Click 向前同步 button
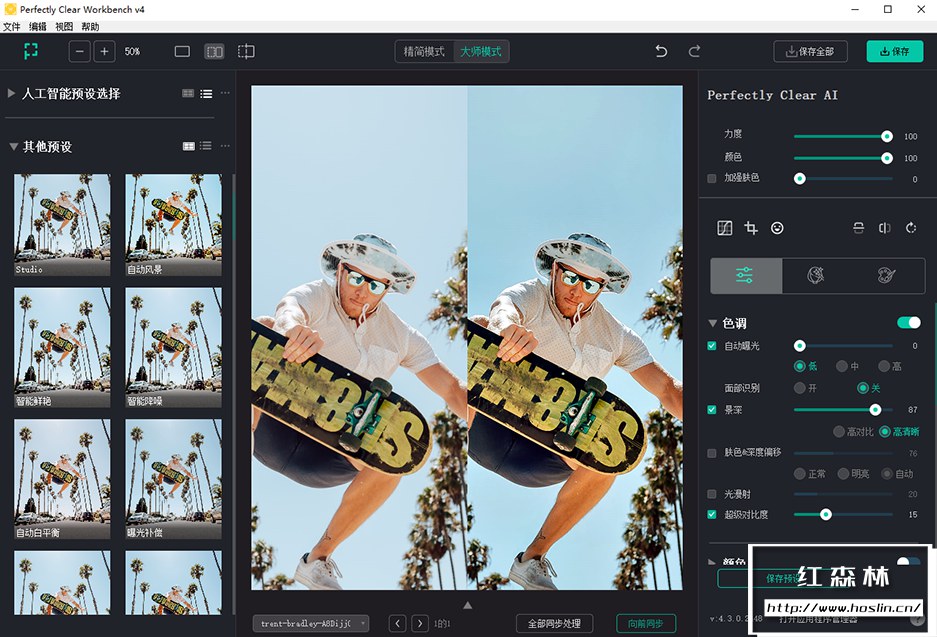 point(645,623)
